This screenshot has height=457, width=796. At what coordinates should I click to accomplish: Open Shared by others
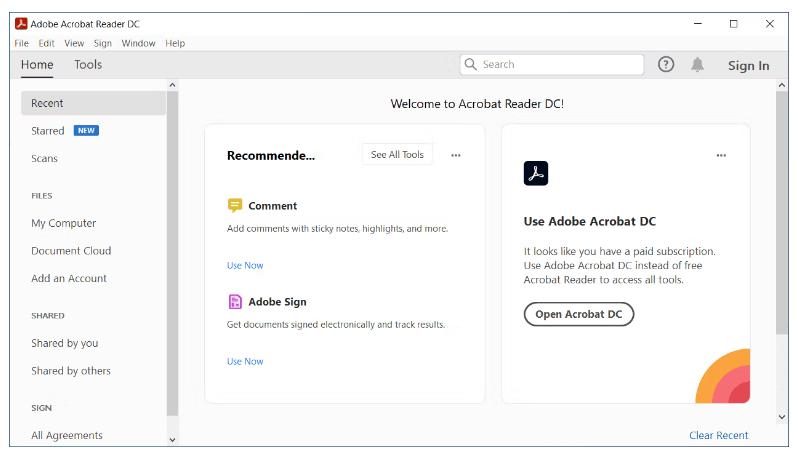pos(71,371)
